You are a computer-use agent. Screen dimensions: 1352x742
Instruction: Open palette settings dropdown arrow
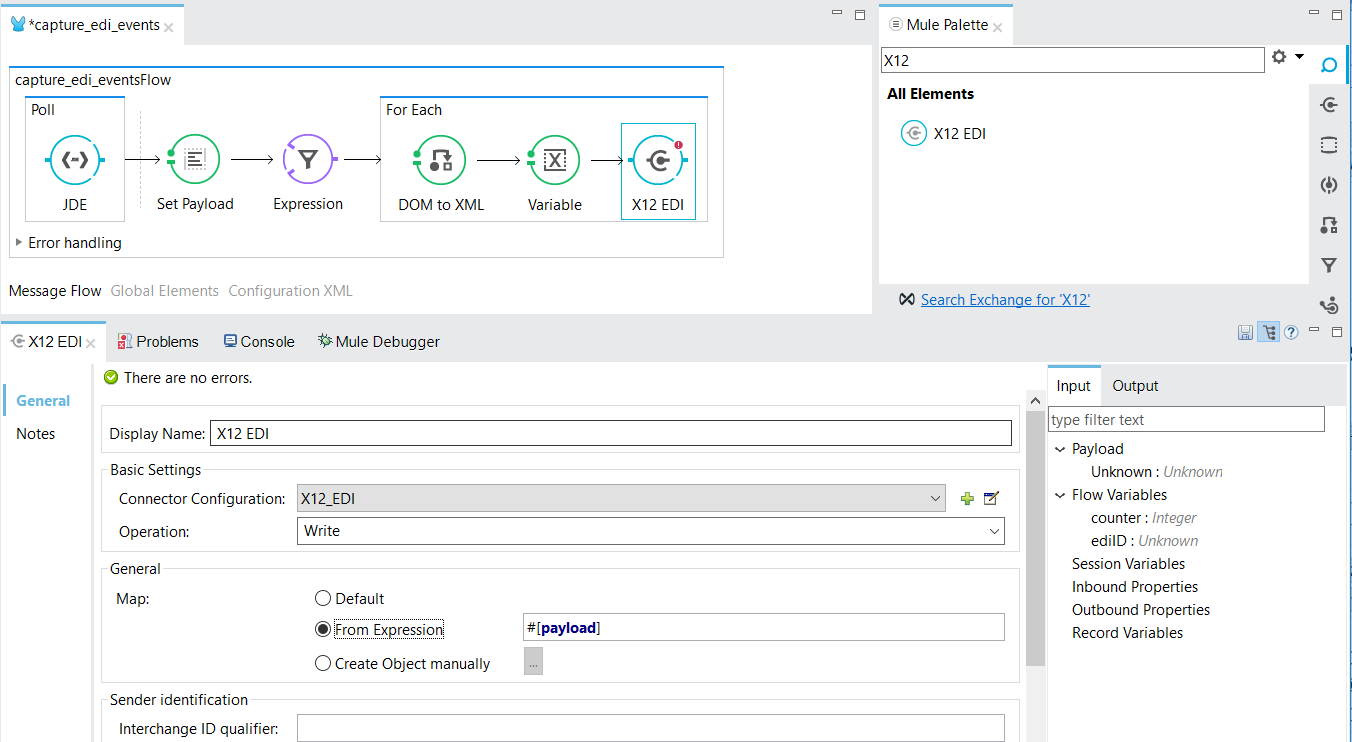[x=1300, y=57]
